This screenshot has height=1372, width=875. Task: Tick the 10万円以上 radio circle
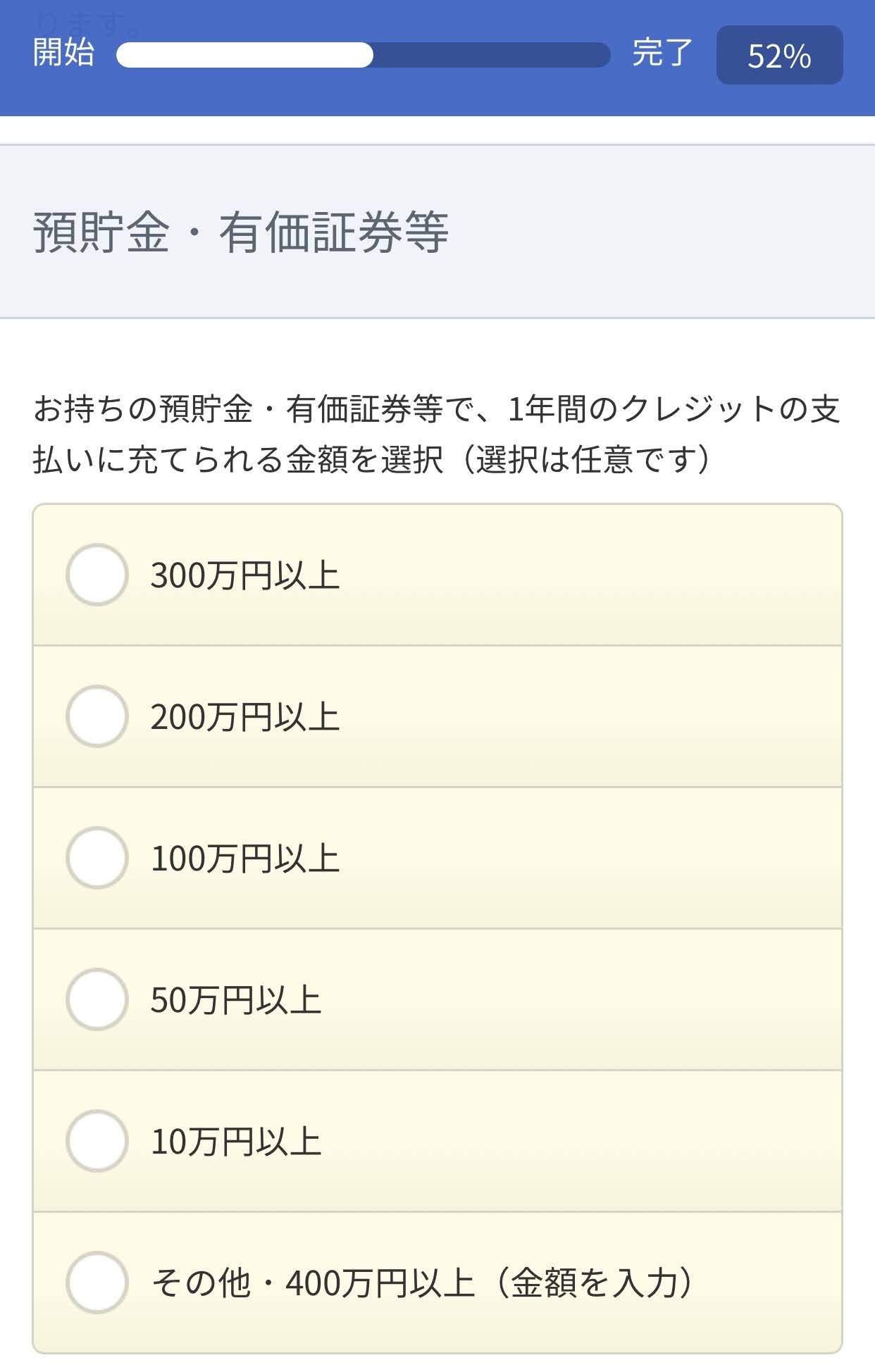[x=97, y=1141]
